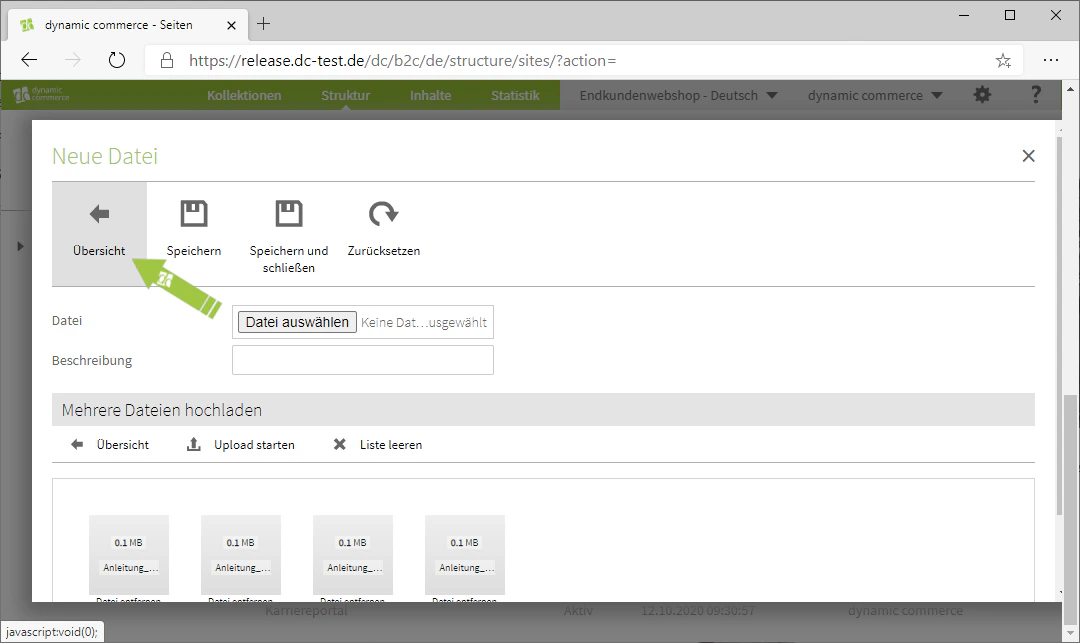Open browser settings and more menu
Screen dimensions: 1080x643
1050,61
